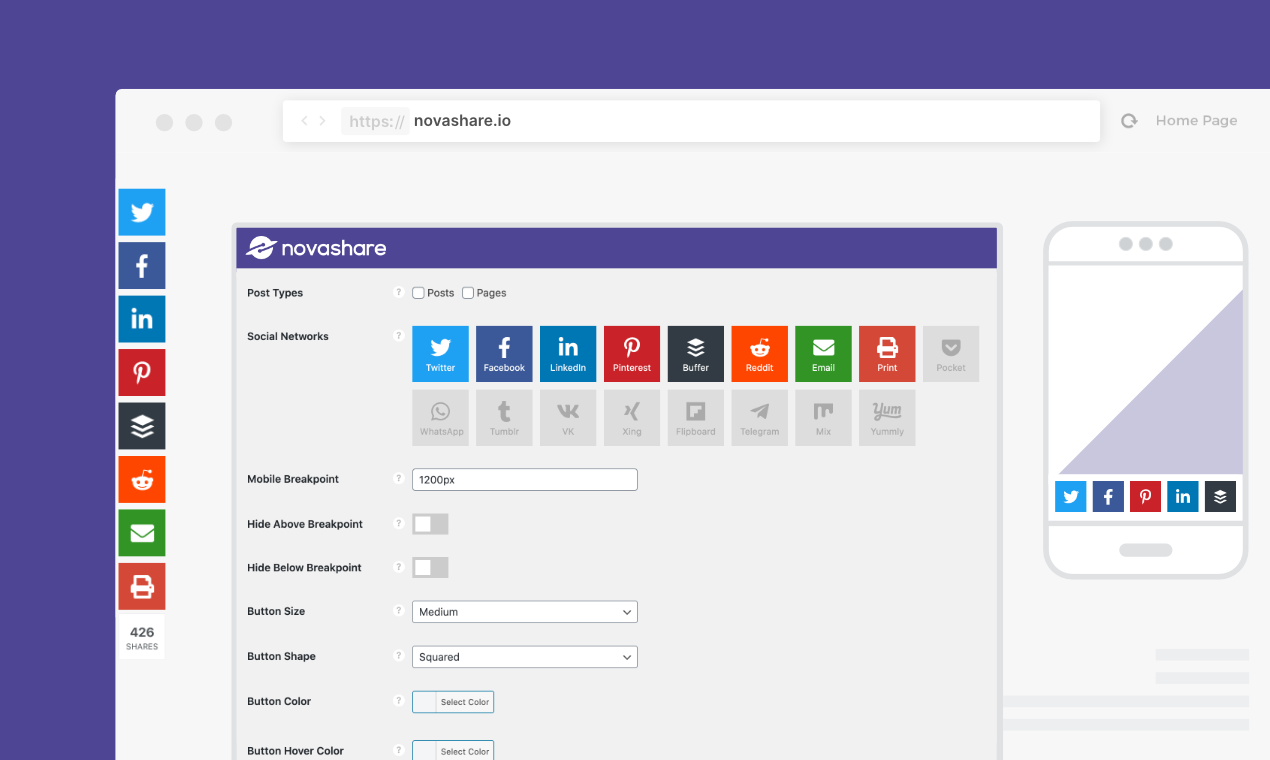The height and width of the screenshot is (760, 1270).
Task: Click Select Color for Button Color
Action: pos(453,702)
